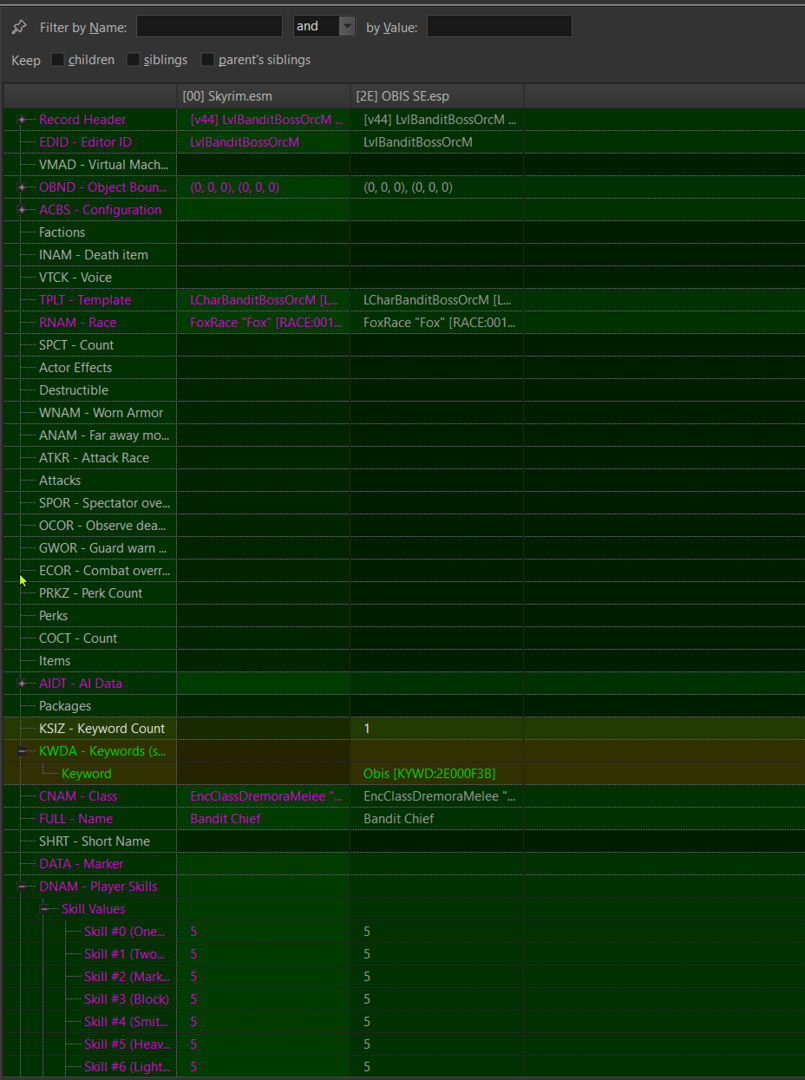Screen dimensions: 805x1080
Task: Click the pin icon beside Filter by Name
Action: (x=19, y=27)
